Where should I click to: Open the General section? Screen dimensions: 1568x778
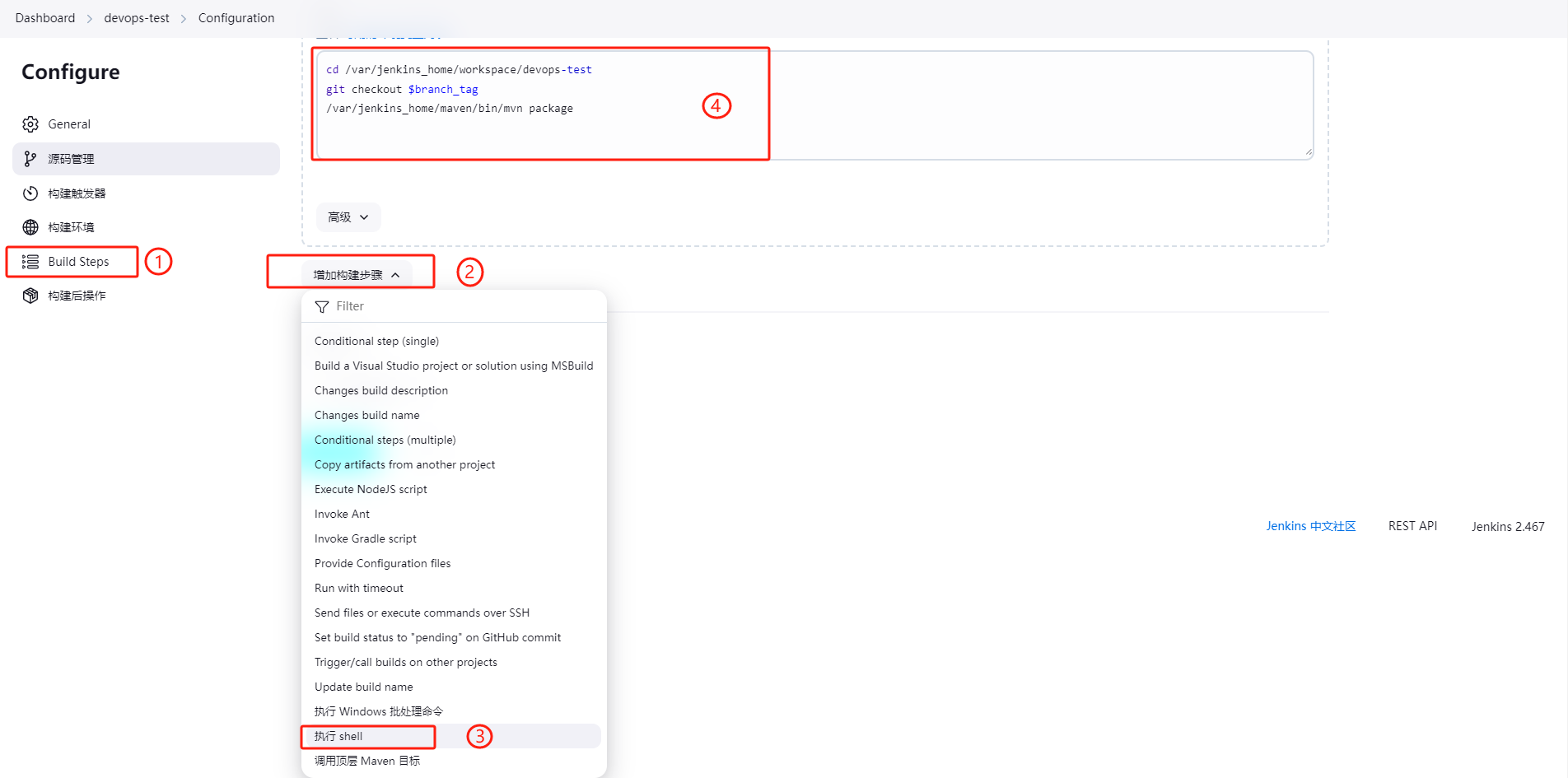coord(146,124)
